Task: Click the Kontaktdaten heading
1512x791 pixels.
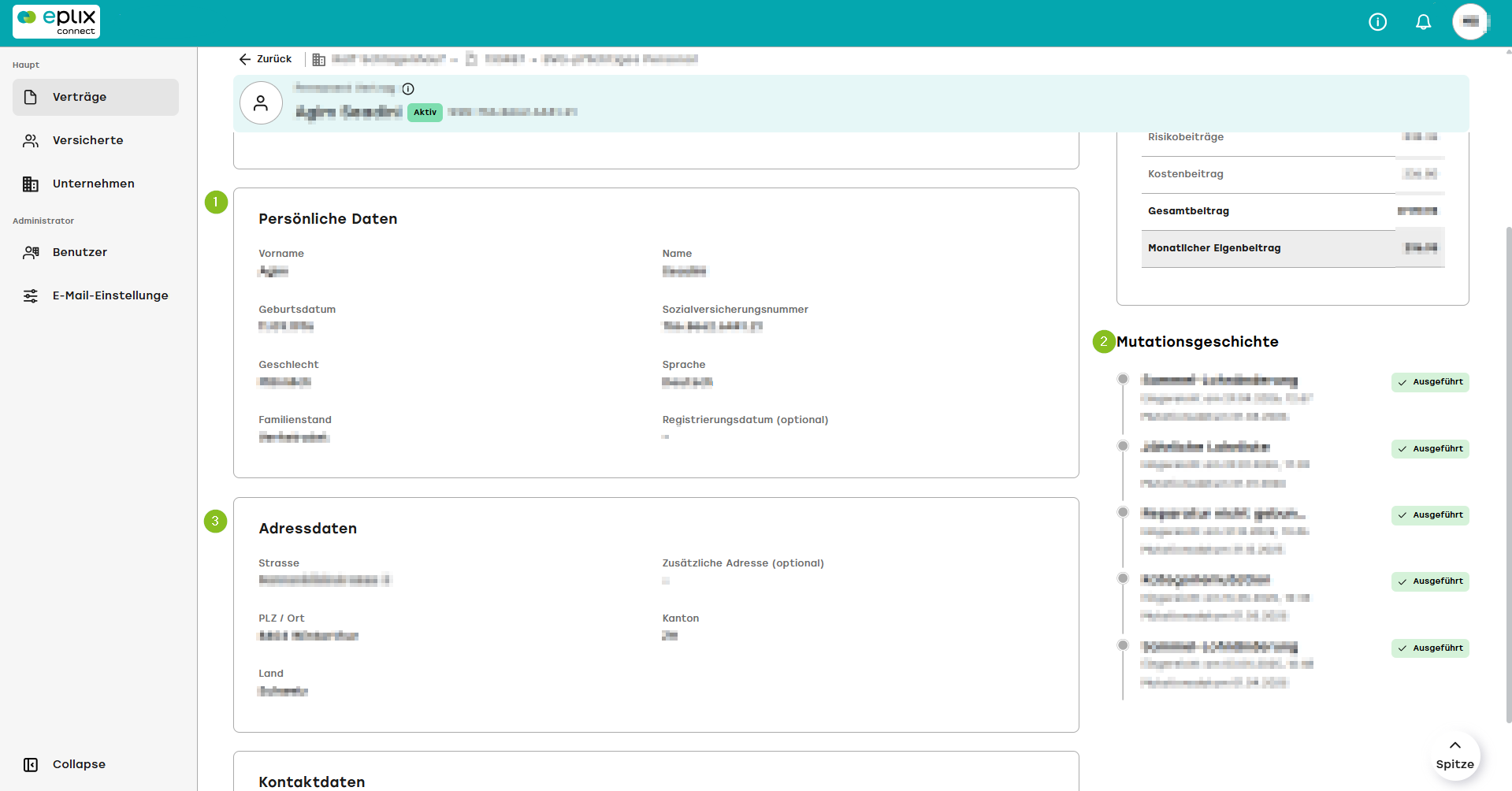Action: (x=312, y=782)
